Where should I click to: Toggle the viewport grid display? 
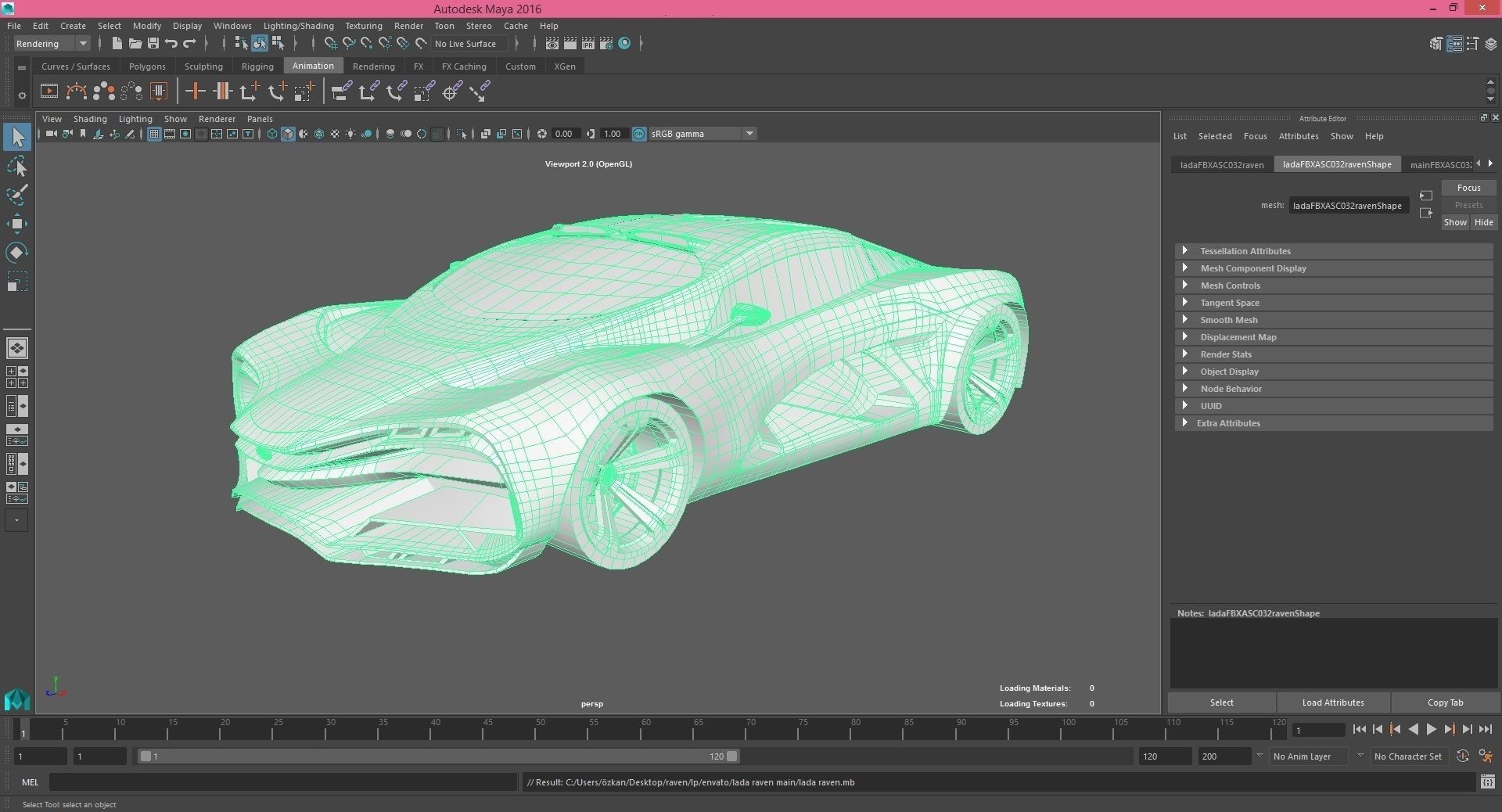(x=154, y=134)
